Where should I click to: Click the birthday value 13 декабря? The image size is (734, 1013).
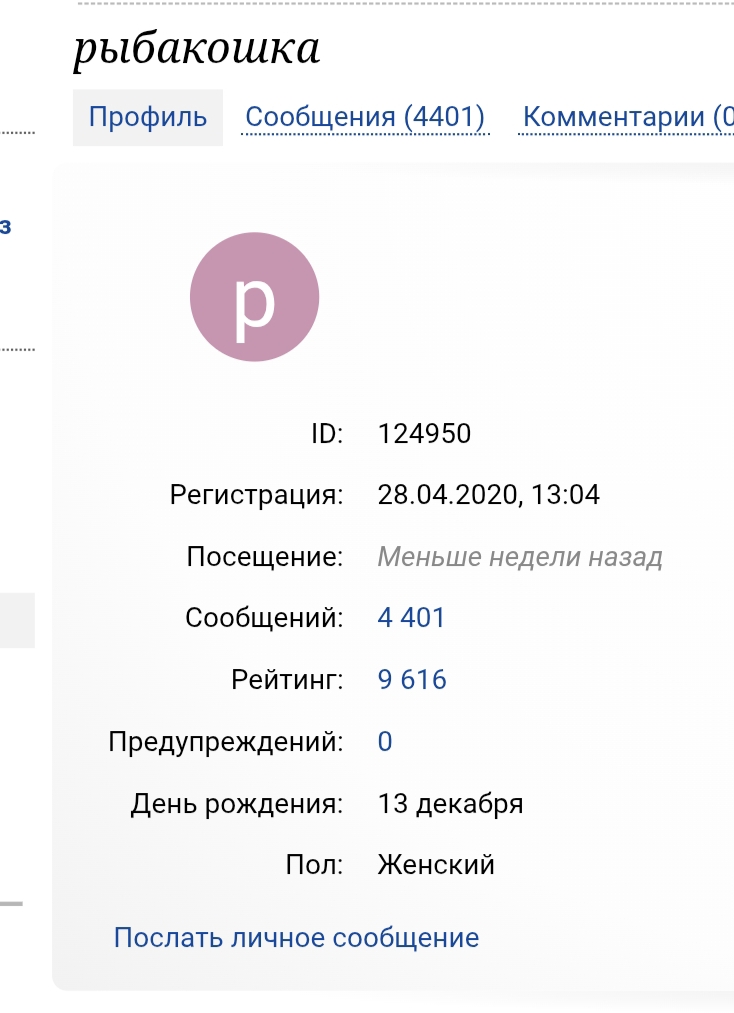[450, 804]
